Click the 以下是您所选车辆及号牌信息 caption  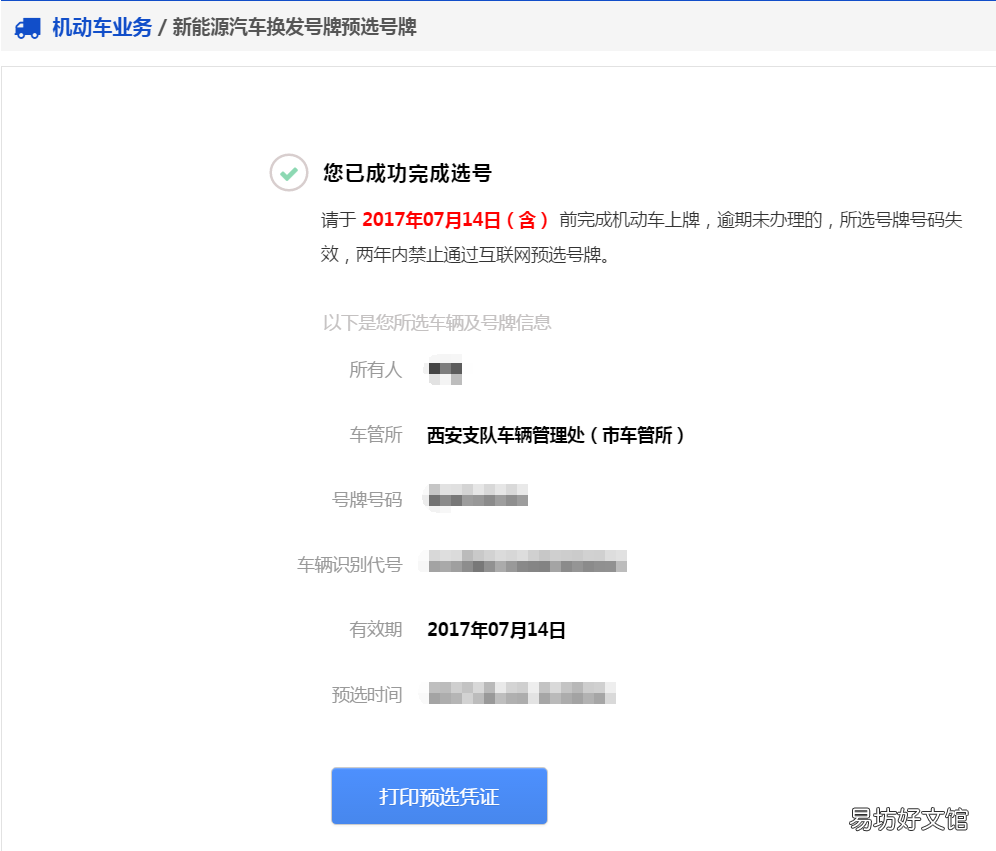[x=437, y=323]
